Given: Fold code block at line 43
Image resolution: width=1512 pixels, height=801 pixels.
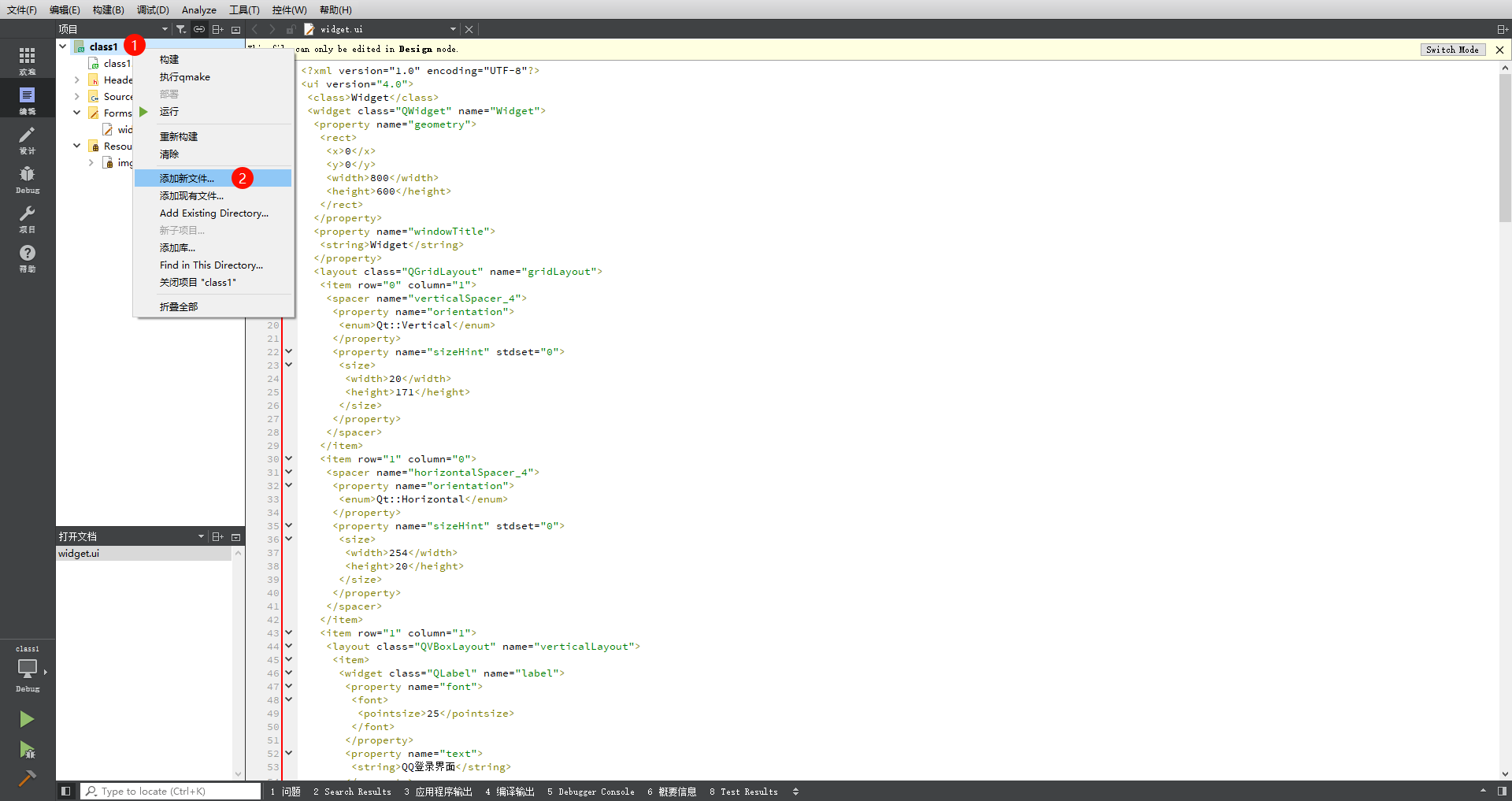Looking at the screenshot, I should pyautogui.click(x=288, y=632).
